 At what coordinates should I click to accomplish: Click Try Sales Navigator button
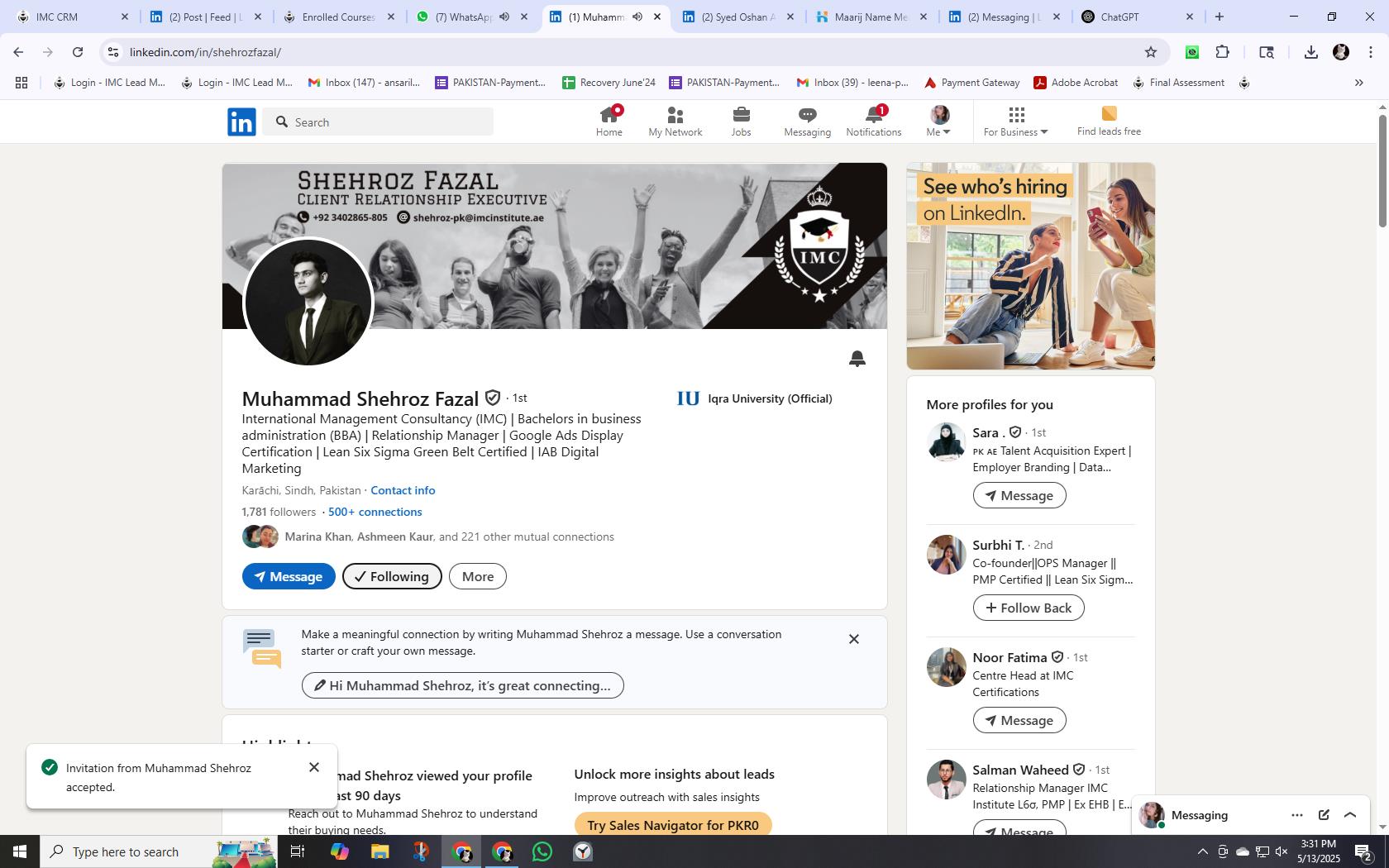[x=673, y=825]
